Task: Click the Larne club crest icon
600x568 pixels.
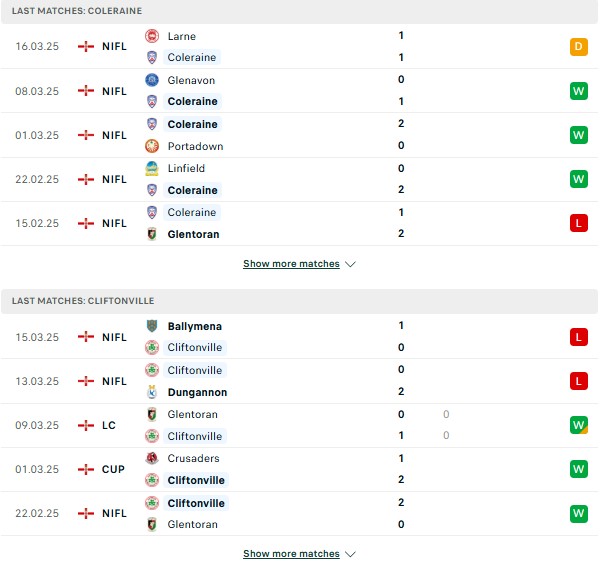Action: (x=152, y=36)
